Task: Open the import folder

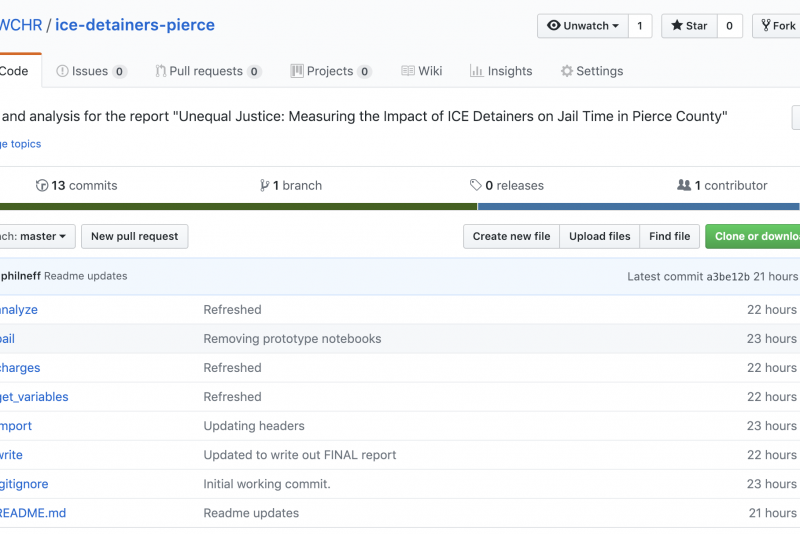Action: coord(16,426)
